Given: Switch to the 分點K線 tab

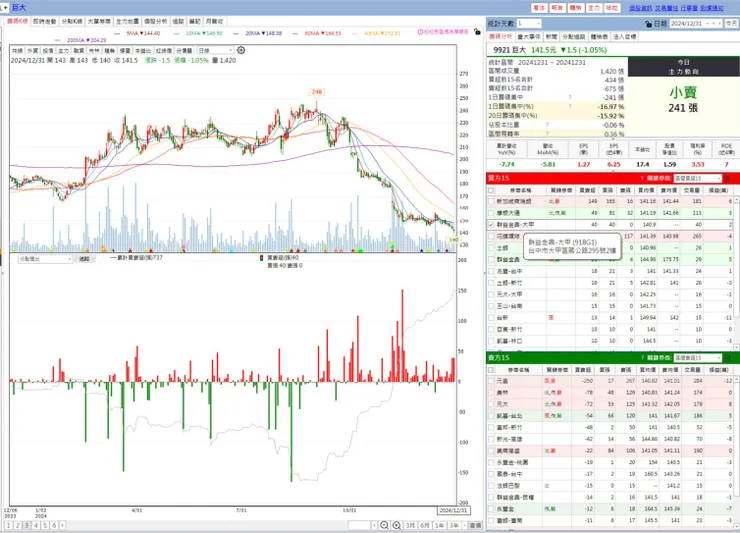Looking at the screenshot, I should point(72,21).
